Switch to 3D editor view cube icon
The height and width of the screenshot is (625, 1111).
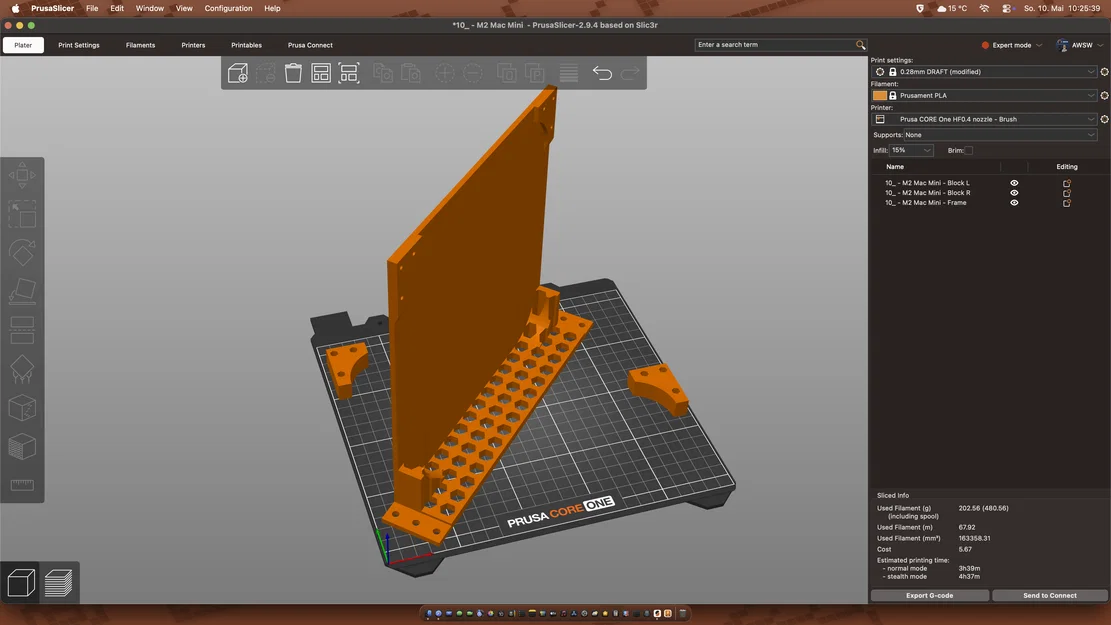tap(21, 582)
